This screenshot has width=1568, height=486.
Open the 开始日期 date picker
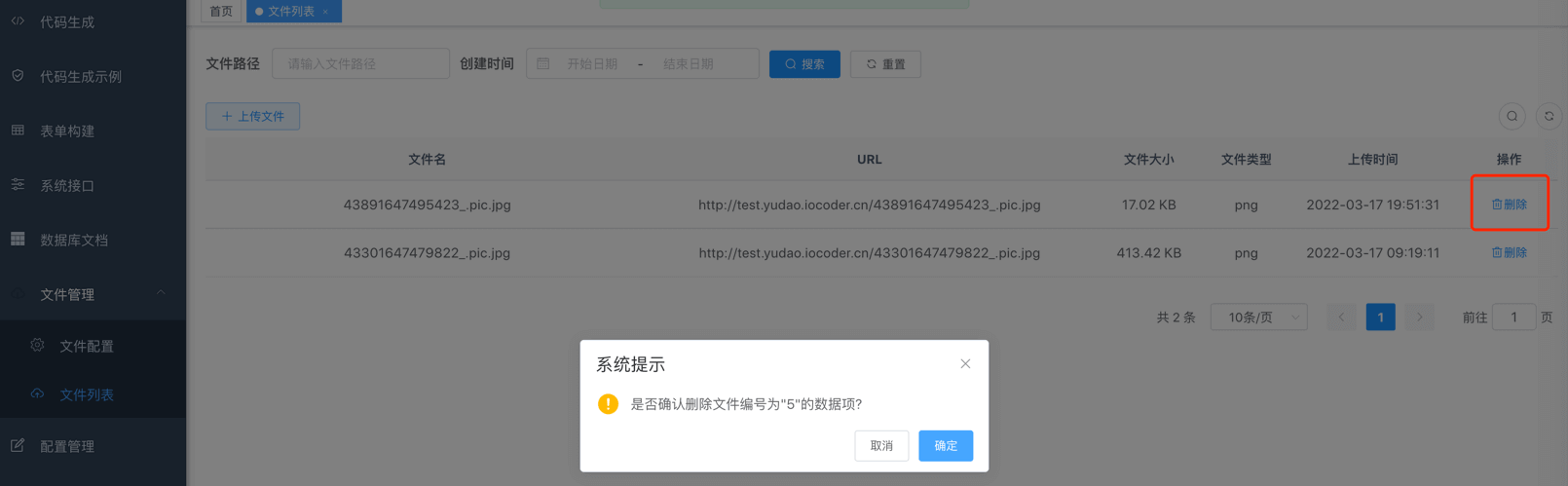(592, 64)
